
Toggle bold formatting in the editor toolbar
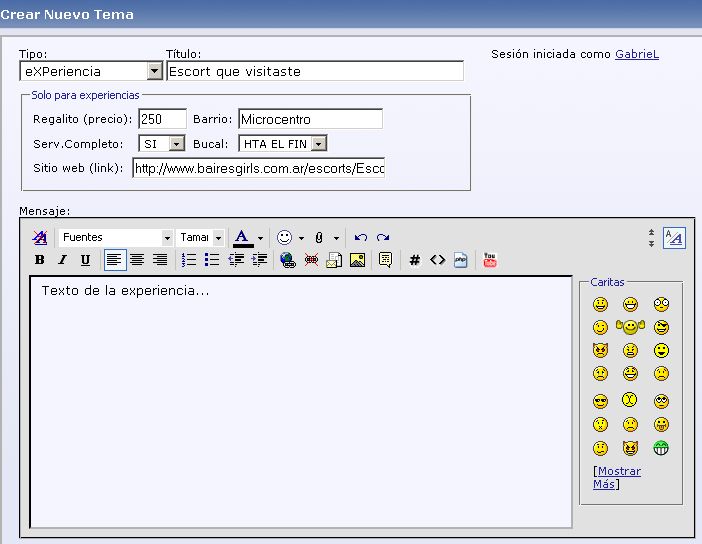(x=40, y=260)
